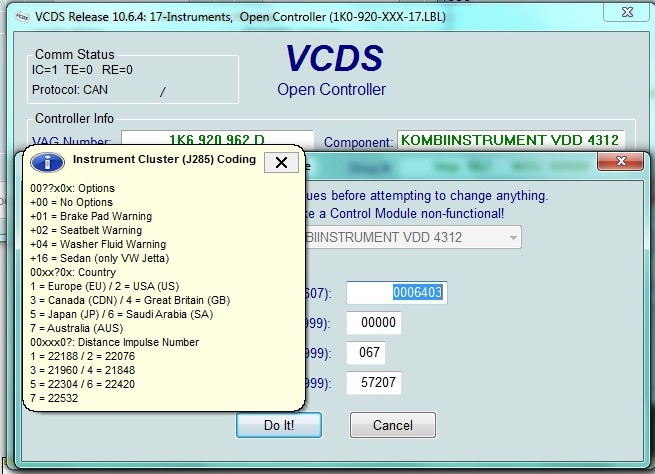655x474 pixels.
Task: Click the Component field KOMBIINSTRUMENT VDD 4312
Action: [510, 140]
